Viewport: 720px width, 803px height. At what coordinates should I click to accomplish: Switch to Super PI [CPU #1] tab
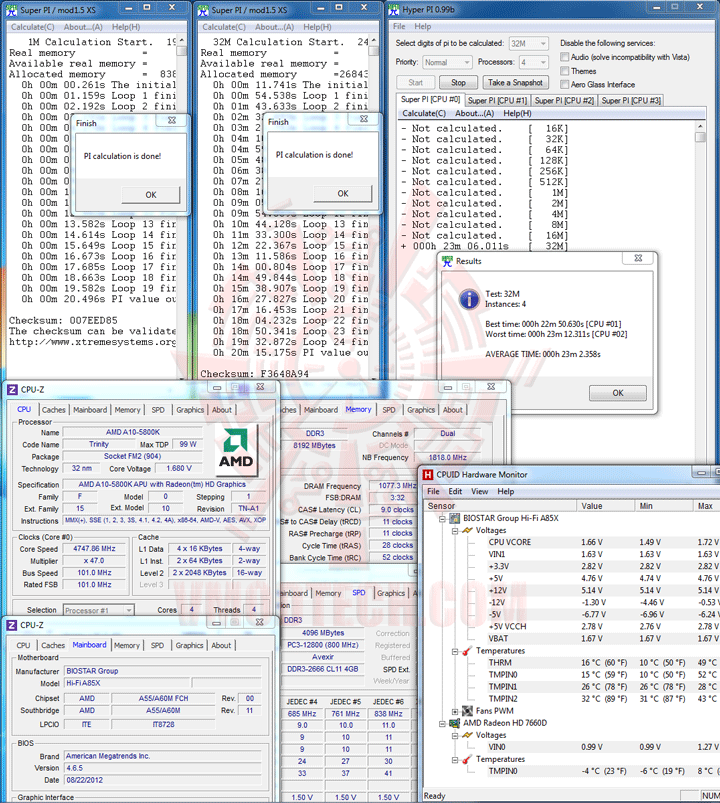coord(497,101)
